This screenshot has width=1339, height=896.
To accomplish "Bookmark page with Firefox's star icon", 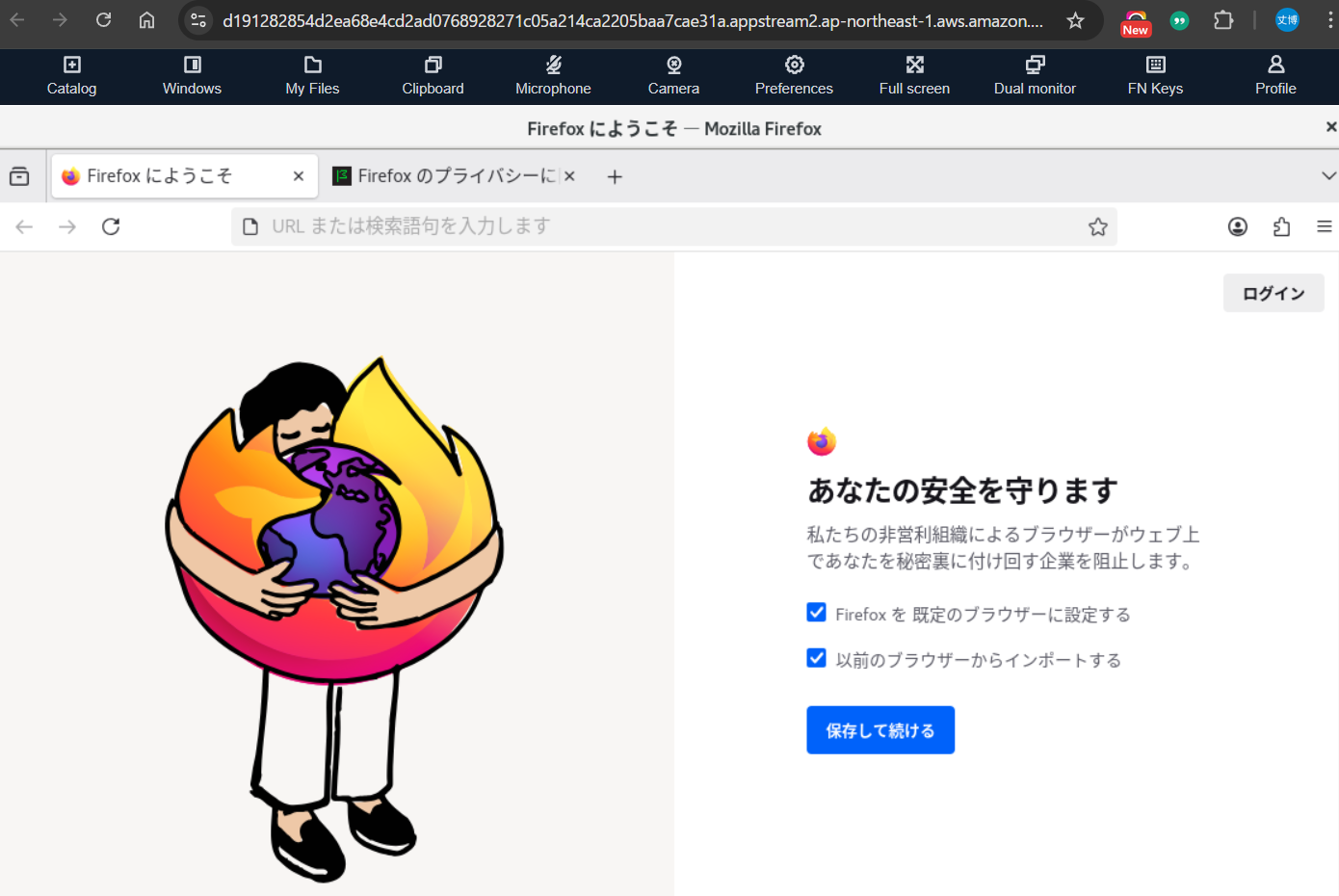I will tap(1097, 226).
